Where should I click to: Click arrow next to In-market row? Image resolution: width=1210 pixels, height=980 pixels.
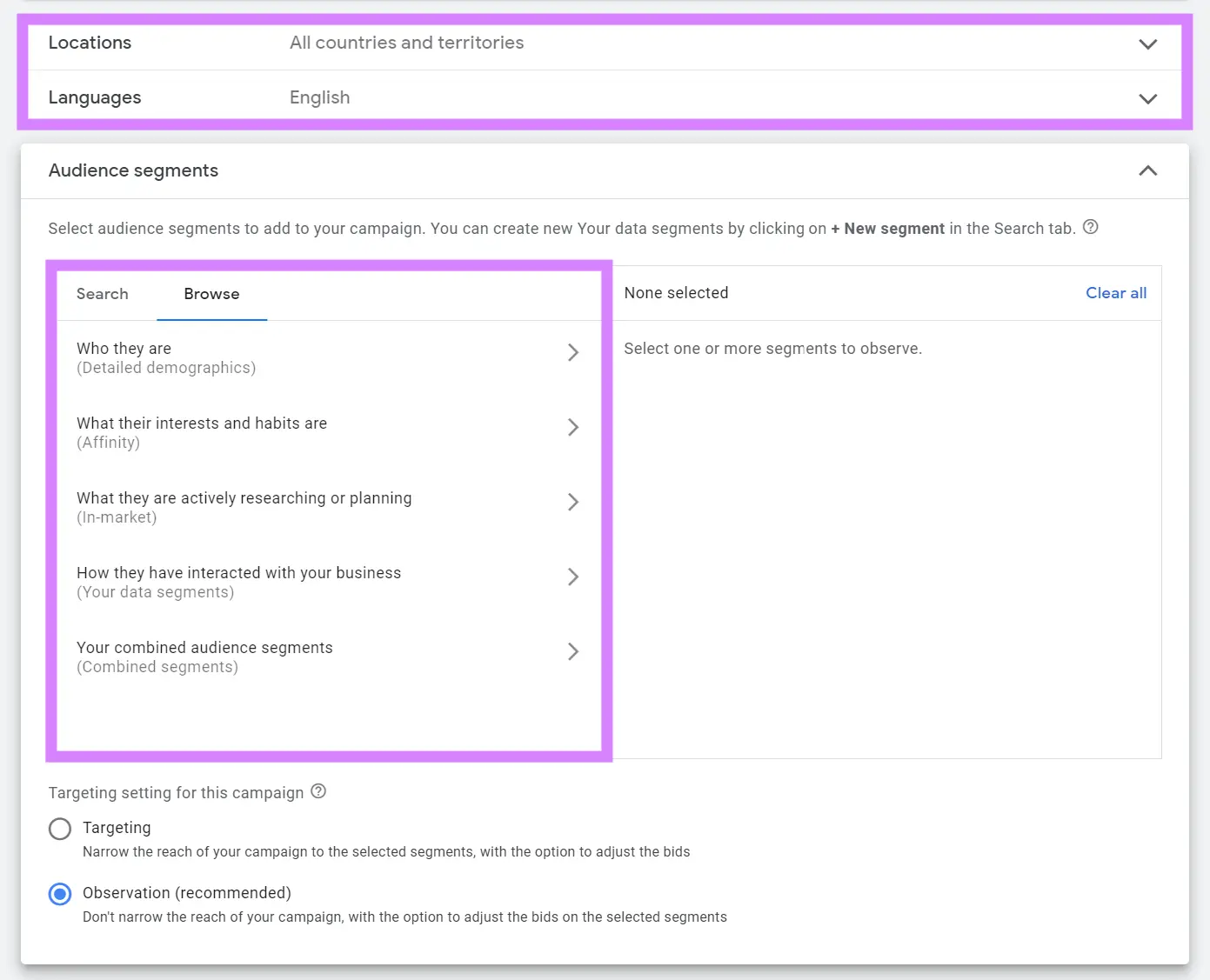[572, 502]
